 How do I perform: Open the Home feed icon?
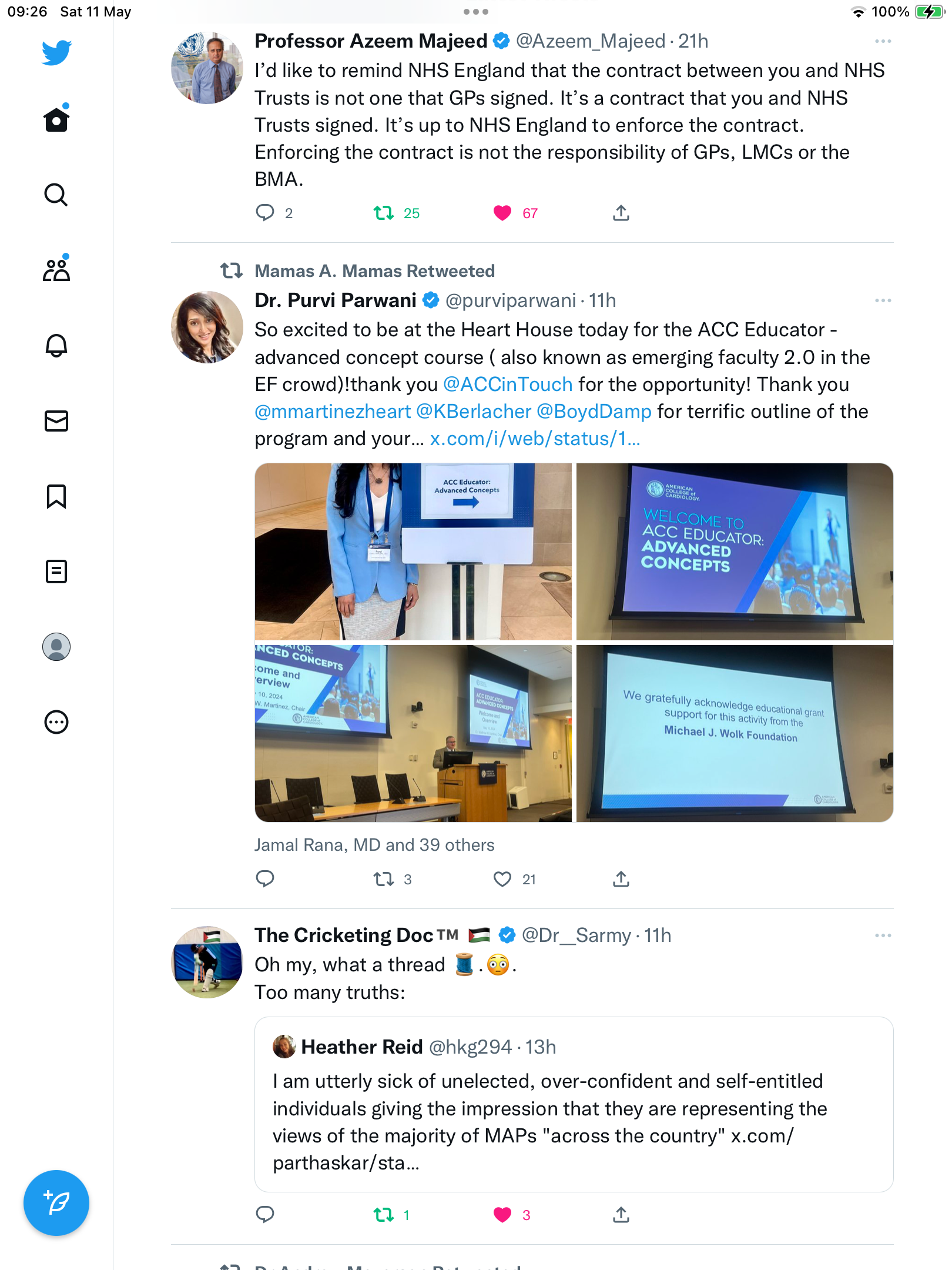[56, 119]
